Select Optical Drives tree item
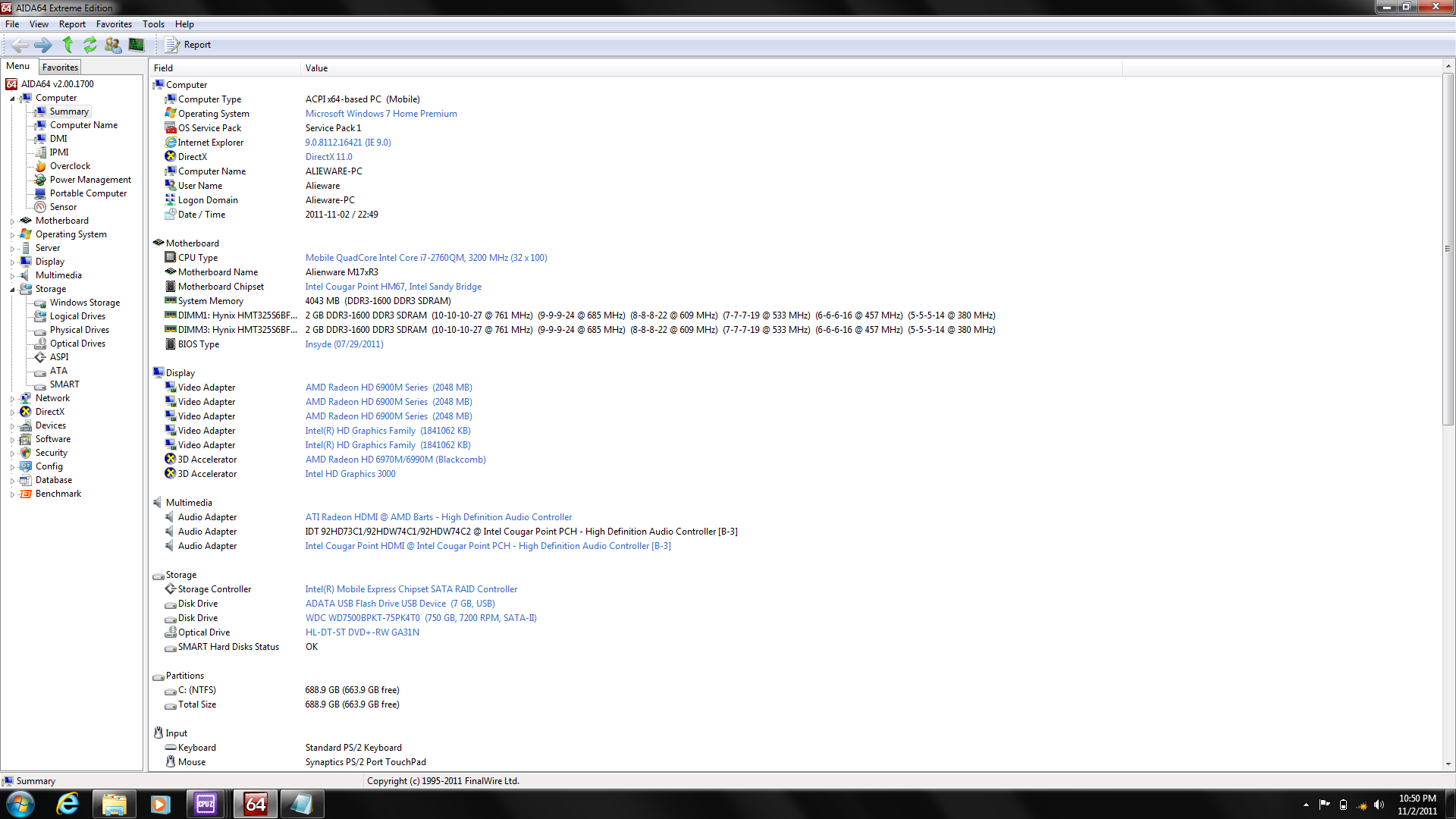This screenshot has width=1456, height=819. tap(77, 344)
